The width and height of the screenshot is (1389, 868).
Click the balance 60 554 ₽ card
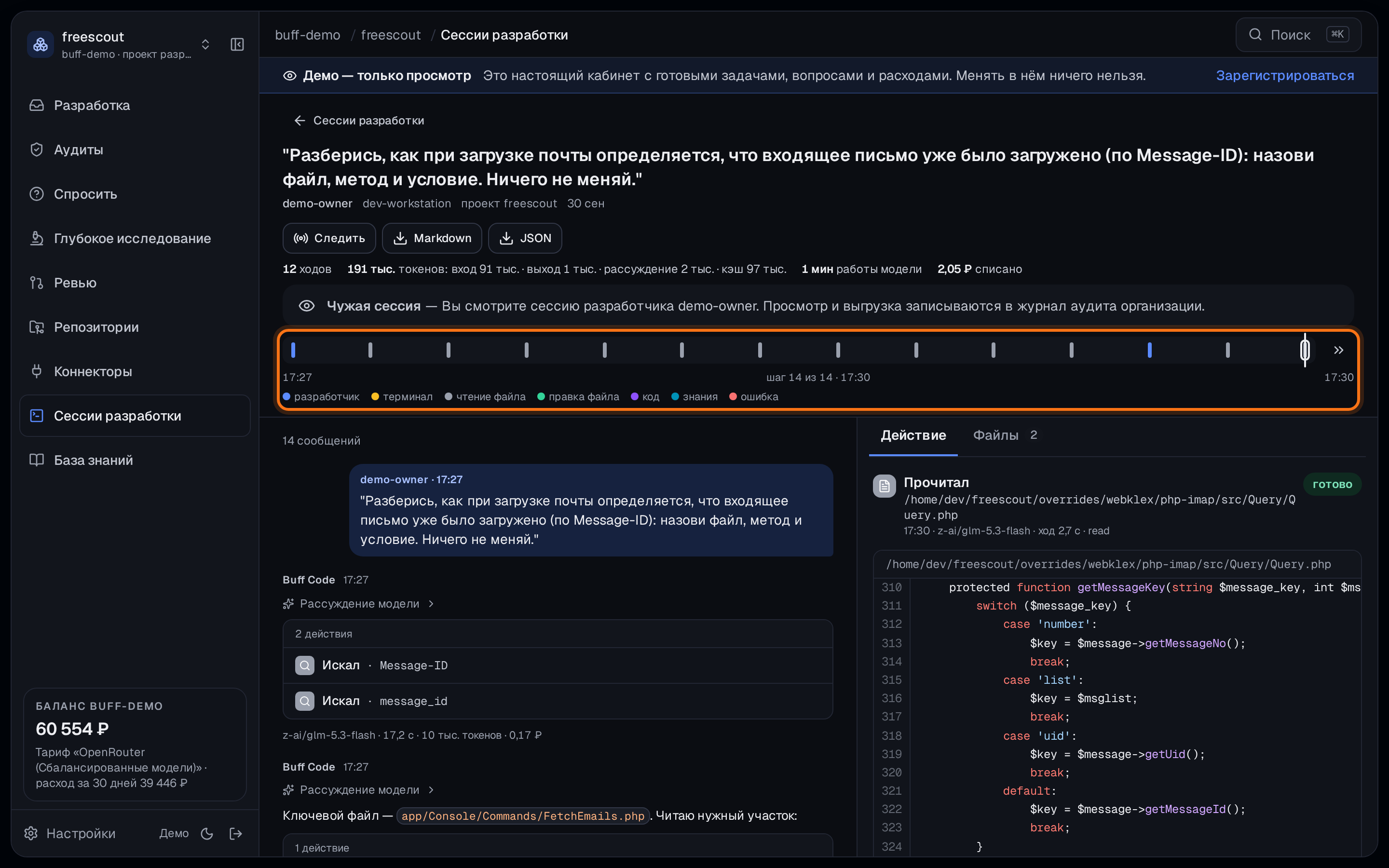pos(135,744)
